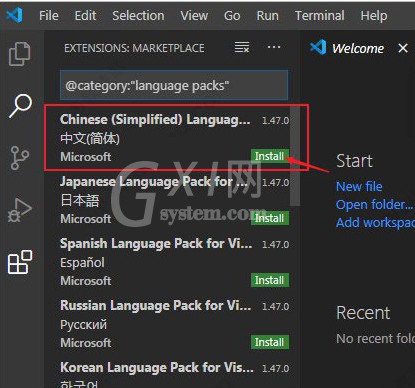Click the Add workspace folder link
This screenshot has height=388, width=415.
375,223
